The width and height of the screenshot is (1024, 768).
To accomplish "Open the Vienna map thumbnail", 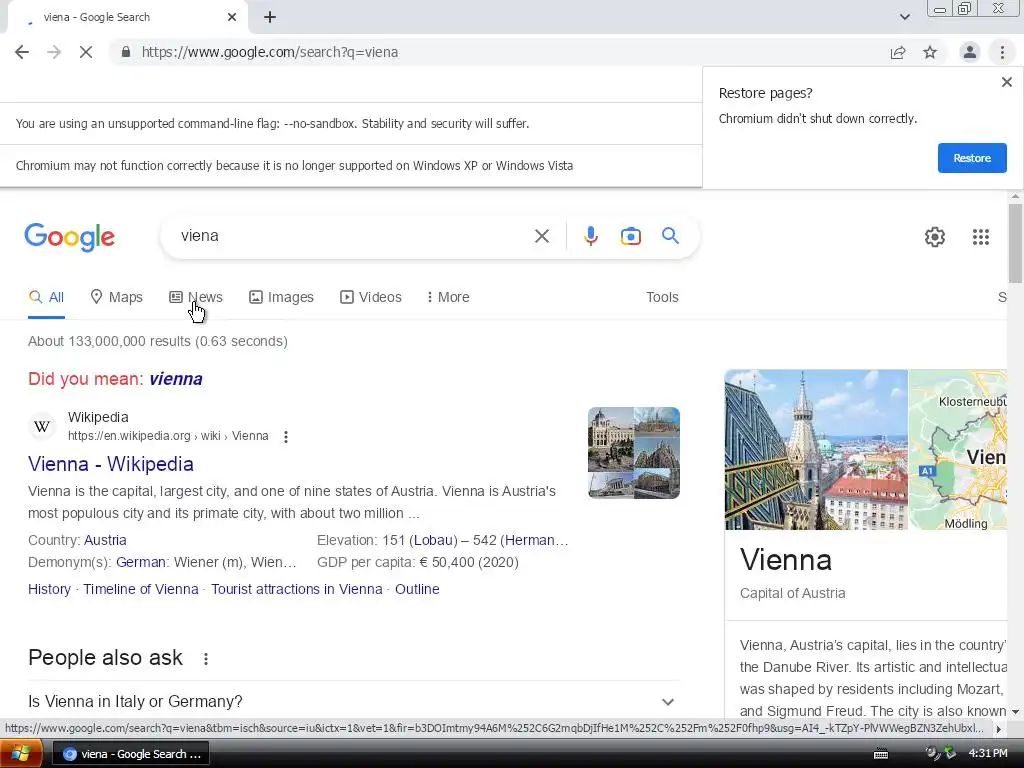I will click(x=958, y=449).
